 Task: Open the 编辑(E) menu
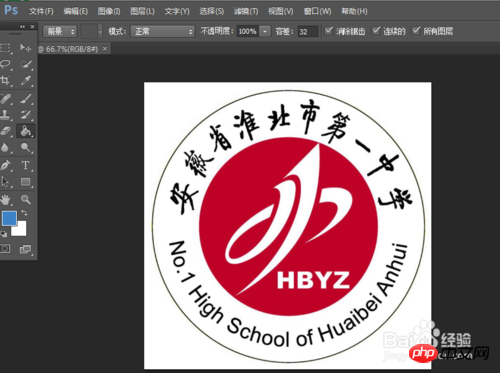(x=76, y=11)
